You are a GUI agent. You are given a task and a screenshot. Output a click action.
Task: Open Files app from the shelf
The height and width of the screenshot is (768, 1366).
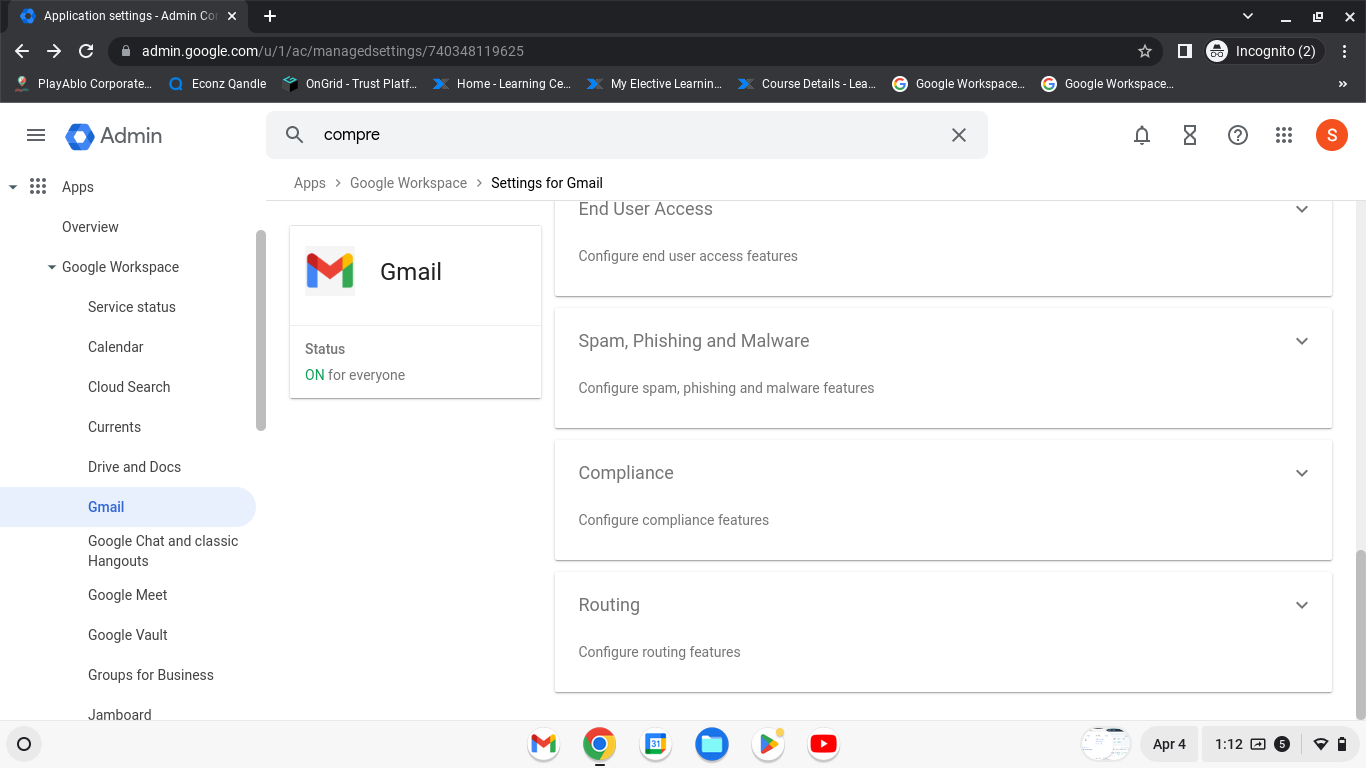(x=711, y=744)
